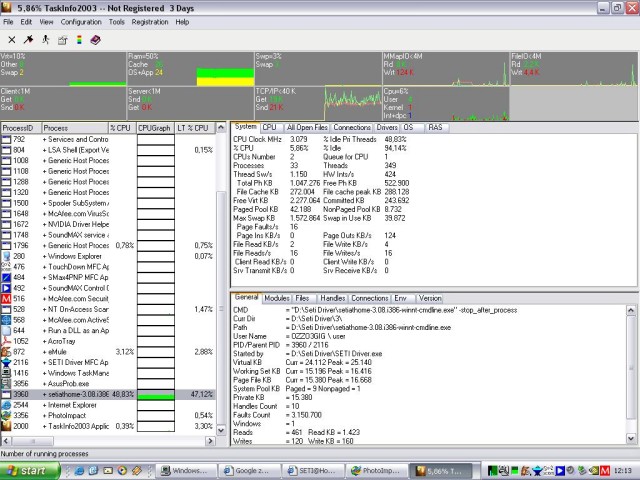Click the running man toolbar icon
The image size is (640, 480).
coord(45,40)
